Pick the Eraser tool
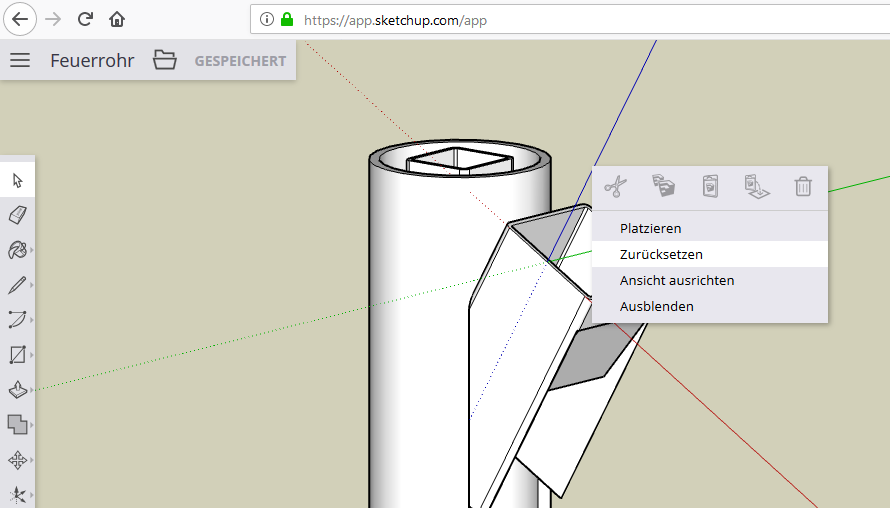Viewport: 890px width, 508px height. (x=17, y=215)
